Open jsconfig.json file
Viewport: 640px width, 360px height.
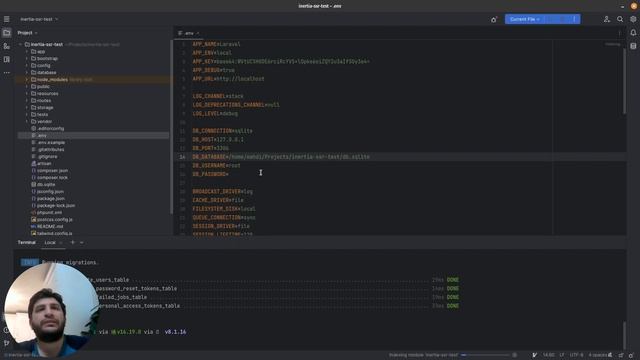pos(47,191)
